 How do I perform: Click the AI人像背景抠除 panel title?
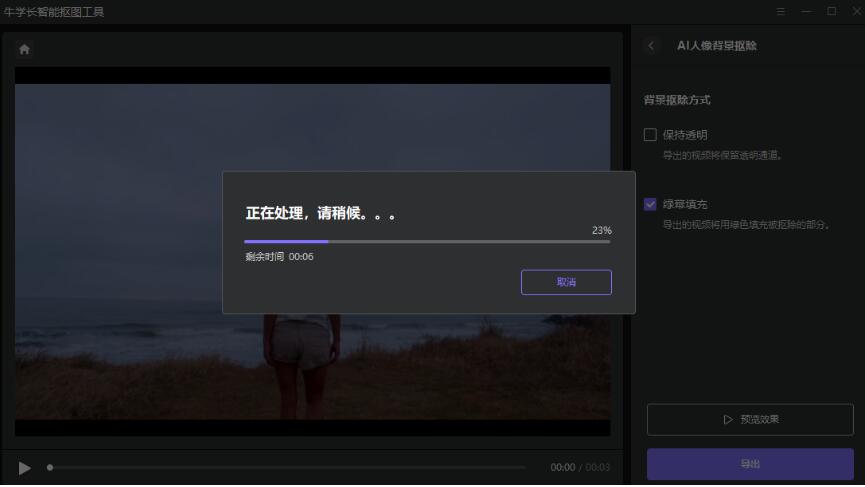tap(718, 46)
